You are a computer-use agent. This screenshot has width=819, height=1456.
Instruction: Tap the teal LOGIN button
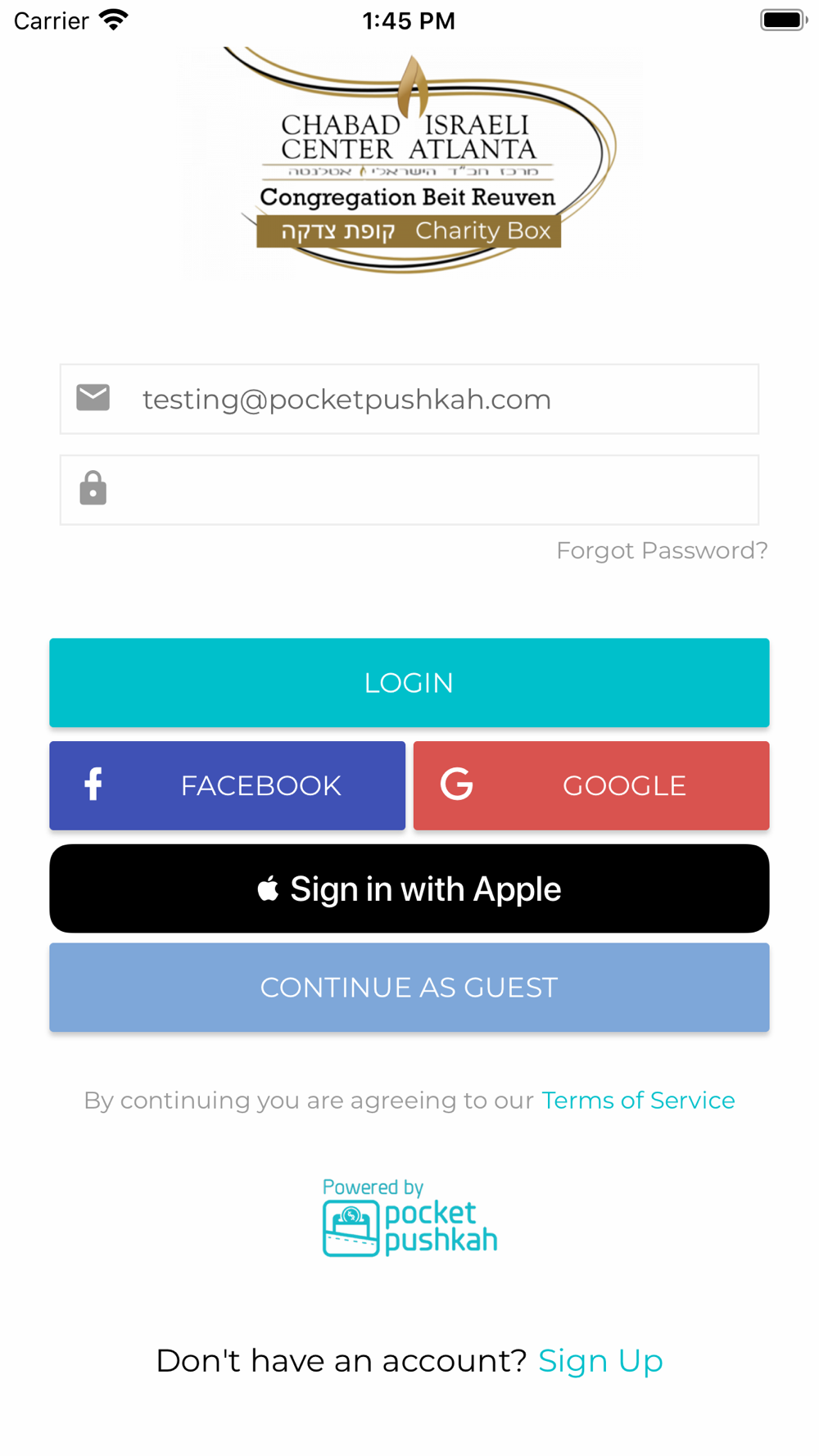[x=409, y=682]
